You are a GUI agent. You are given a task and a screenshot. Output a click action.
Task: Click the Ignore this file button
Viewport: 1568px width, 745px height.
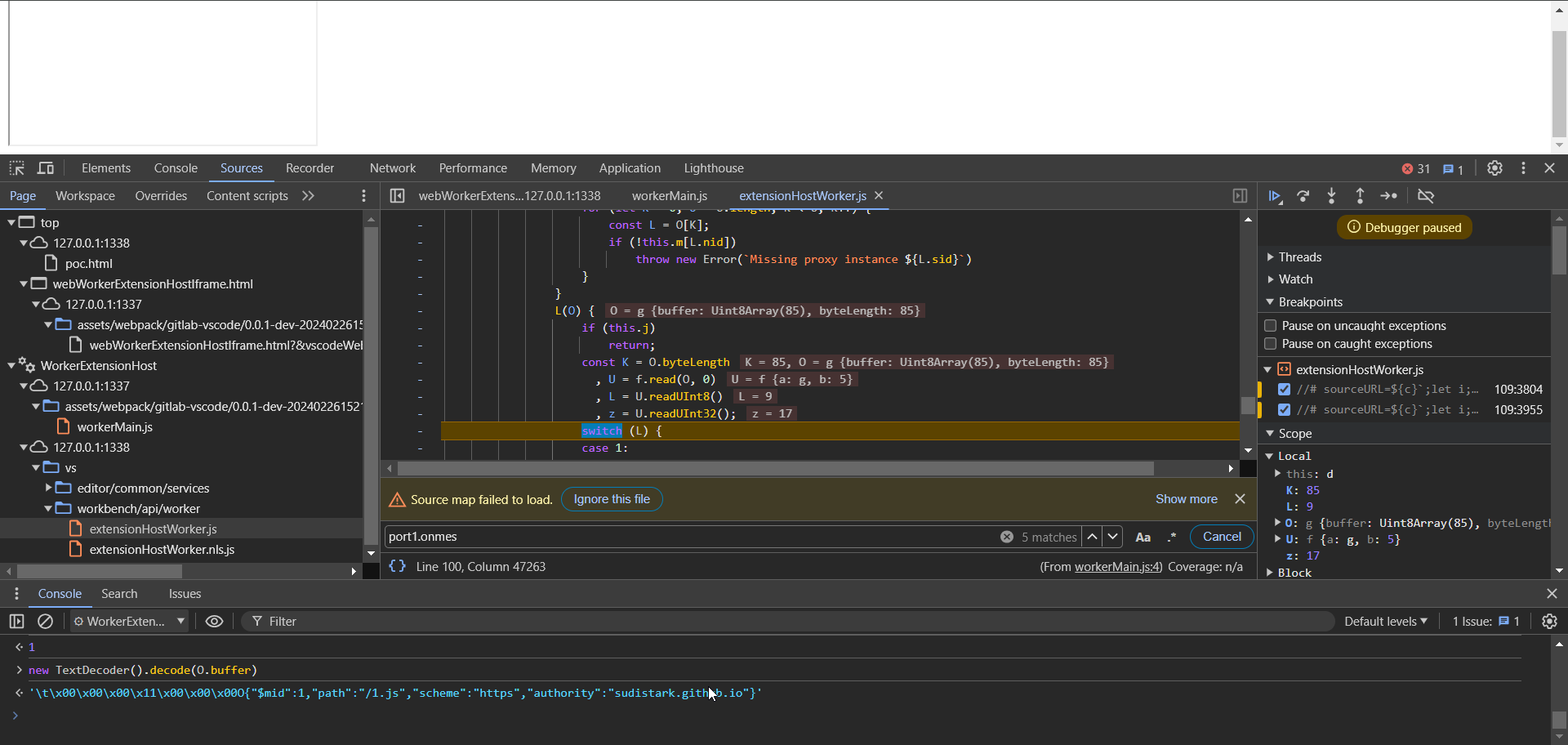(612, 499)
